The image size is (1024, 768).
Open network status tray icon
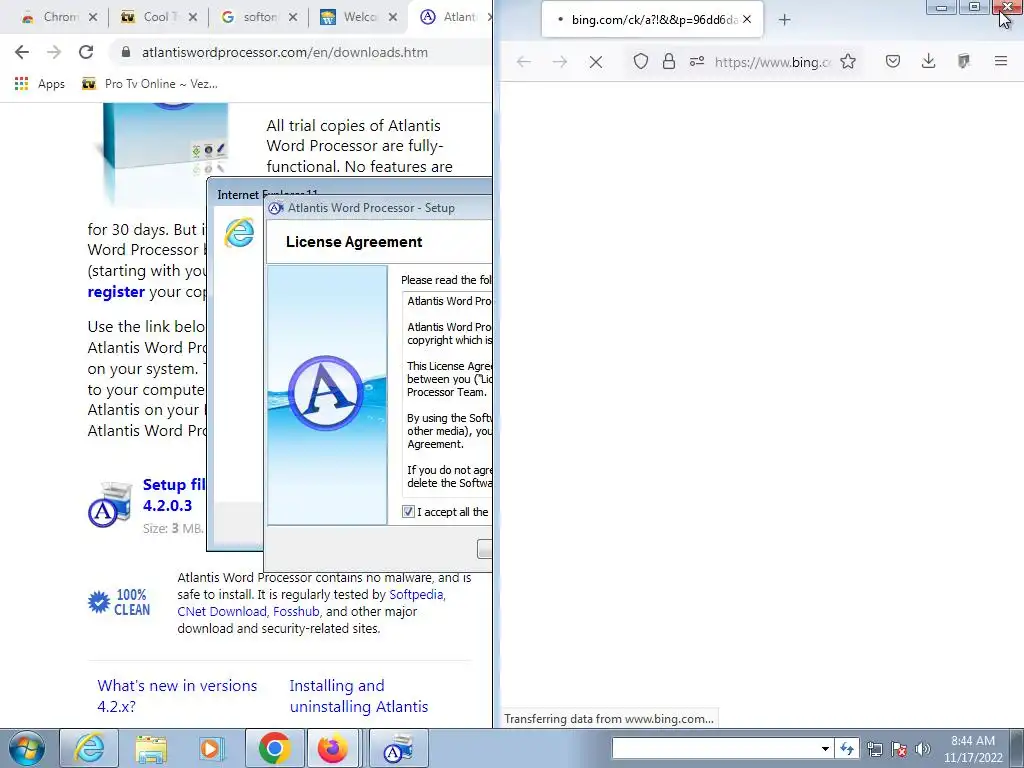(874, 749)
